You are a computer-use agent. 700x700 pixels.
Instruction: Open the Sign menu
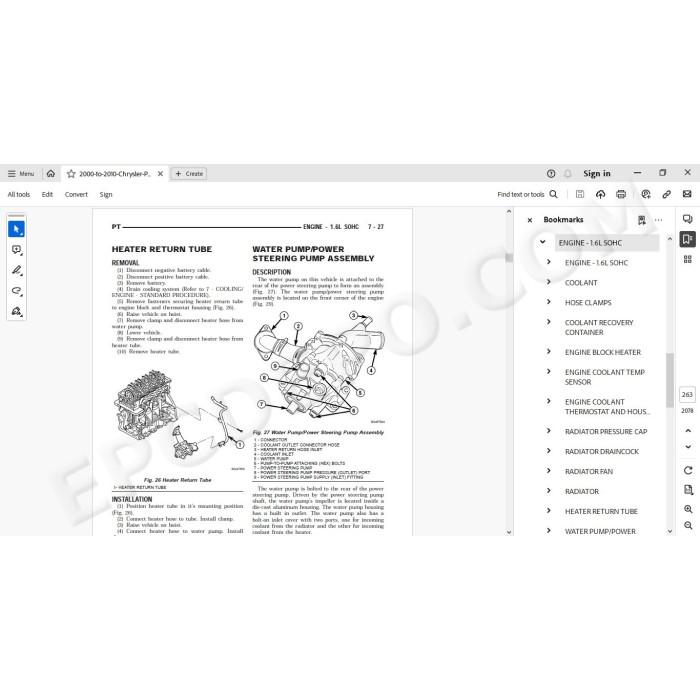(106, 195)
